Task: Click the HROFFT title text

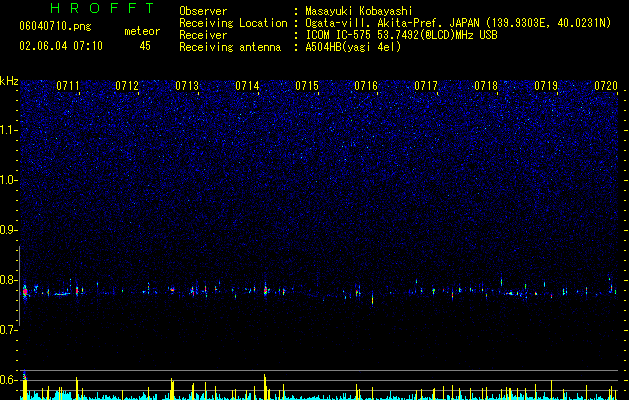Action: [103, 8]
